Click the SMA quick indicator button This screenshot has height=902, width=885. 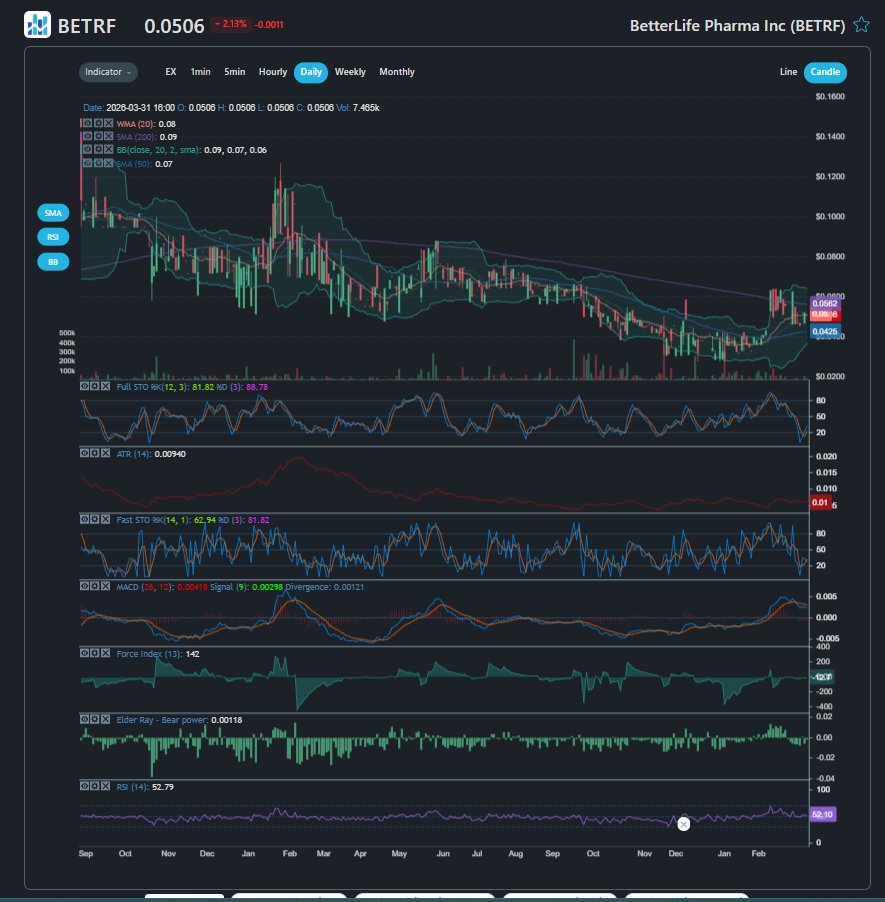tap(53, 213)
